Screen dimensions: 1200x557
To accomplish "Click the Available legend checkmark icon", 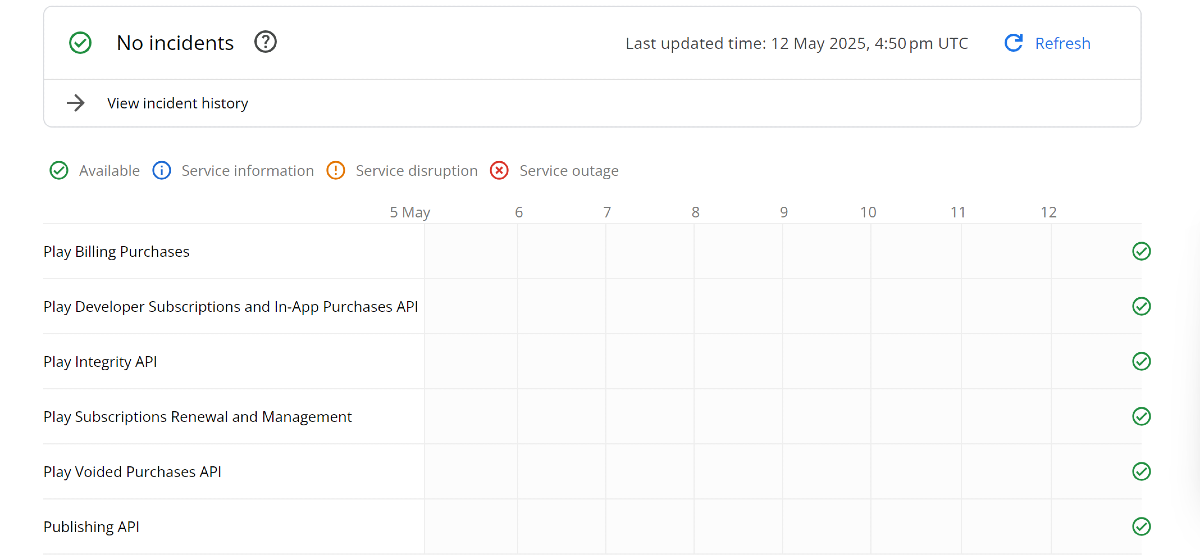I will 59,171.
